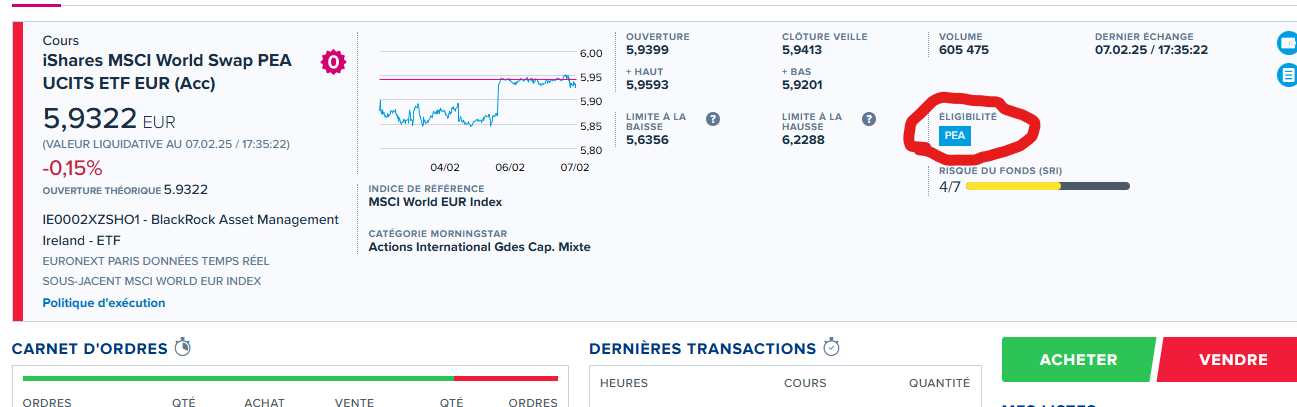The height and width of the screenshot is (407, 1297).
Task: Click the Dernier échange timestamp 07.02.25 / 17:35:22
Action: click(1151, 49)
